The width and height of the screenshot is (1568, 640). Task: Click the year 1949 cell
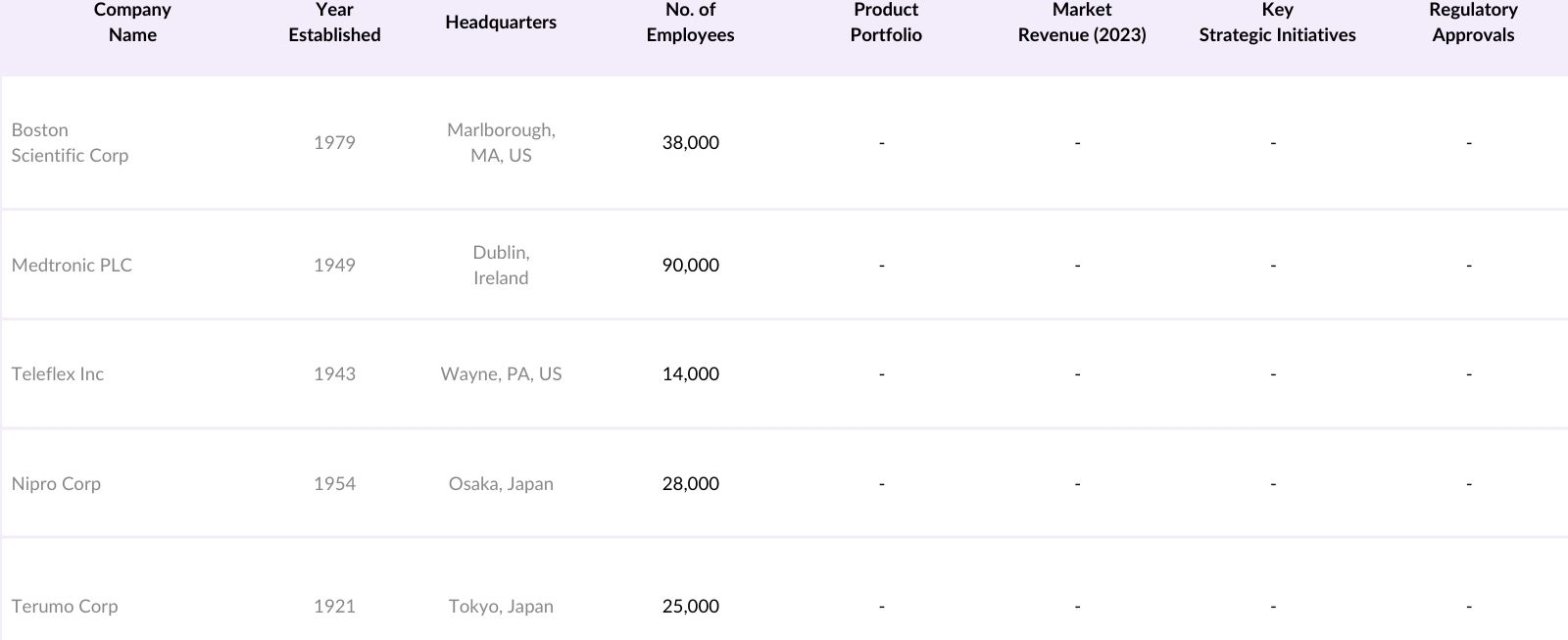tap(334, 265)
